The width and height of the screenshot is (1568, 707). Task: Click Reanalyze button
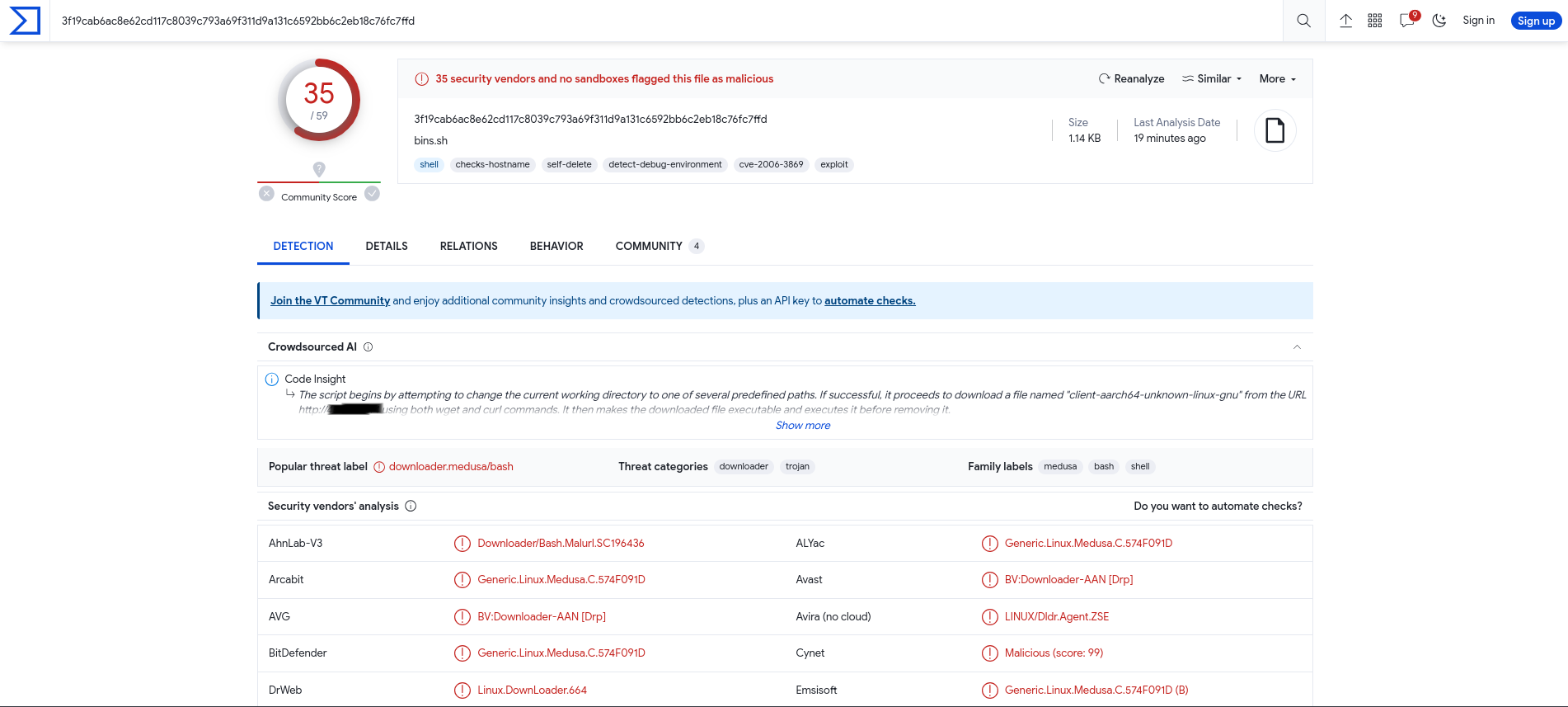[x=1131, y=79]
